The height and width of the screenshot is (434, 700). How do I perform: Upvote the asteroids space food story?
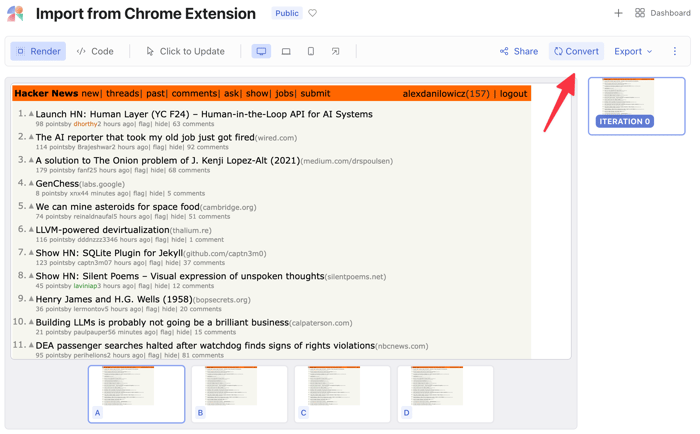pyautogui.click(x=31, y=206)
